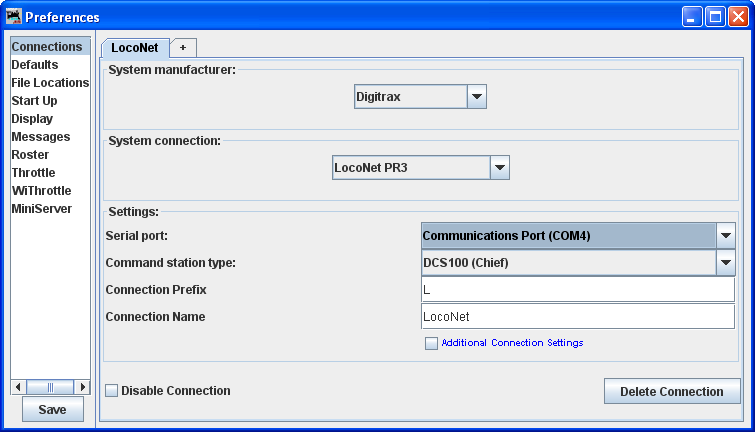Click the right arrow of sidebar scrollbar
755x432 pixels.
pos(83,387)
